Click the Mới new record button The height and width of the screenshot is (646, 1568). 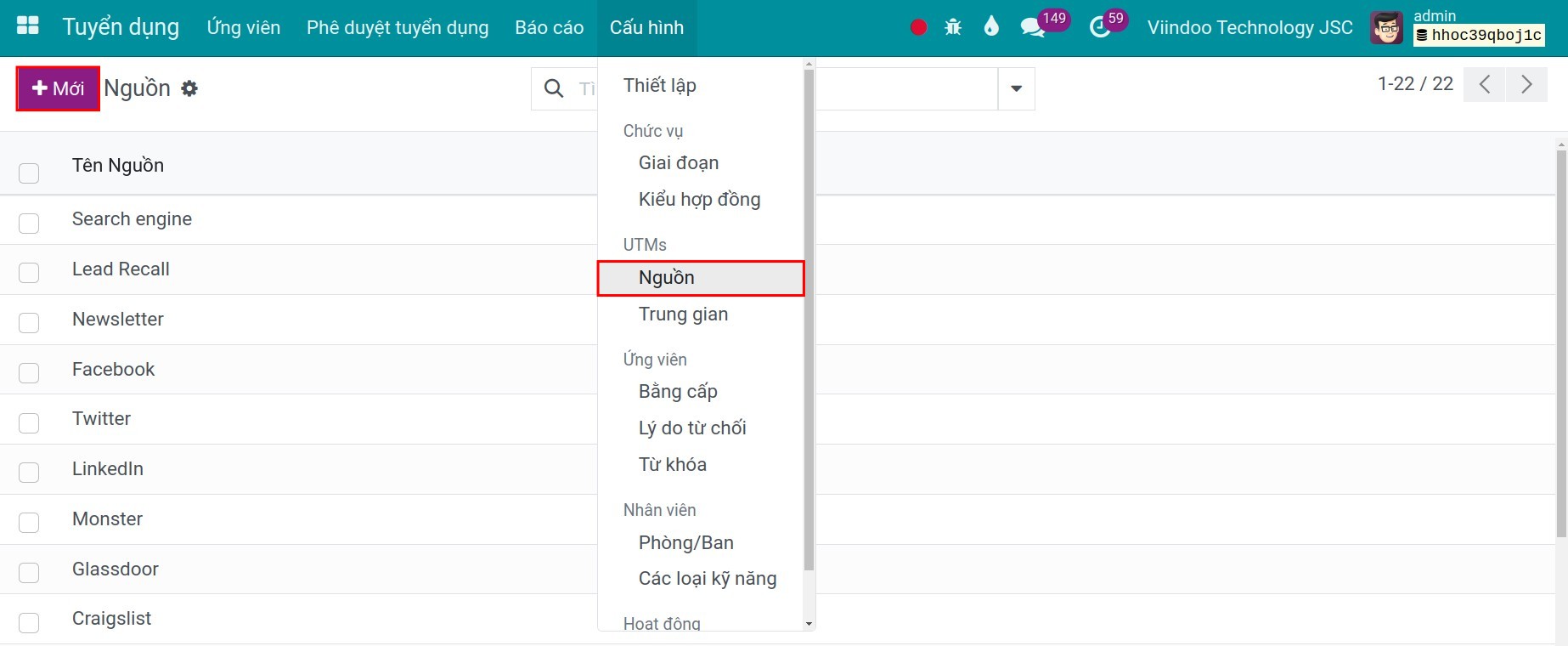(x=58, y=88)
